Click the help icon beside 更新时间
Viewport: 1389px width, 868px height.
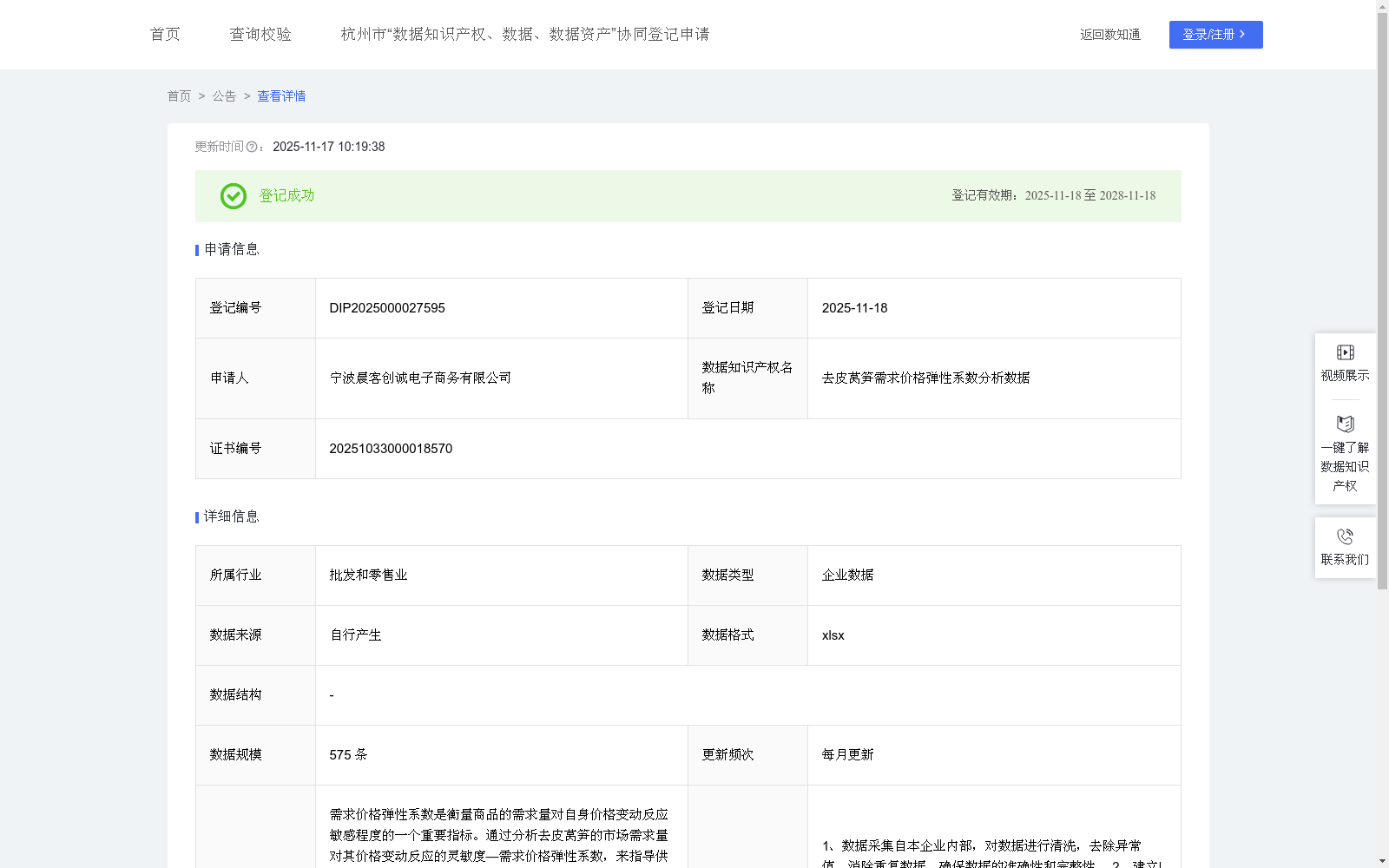[x=252, y=148]
